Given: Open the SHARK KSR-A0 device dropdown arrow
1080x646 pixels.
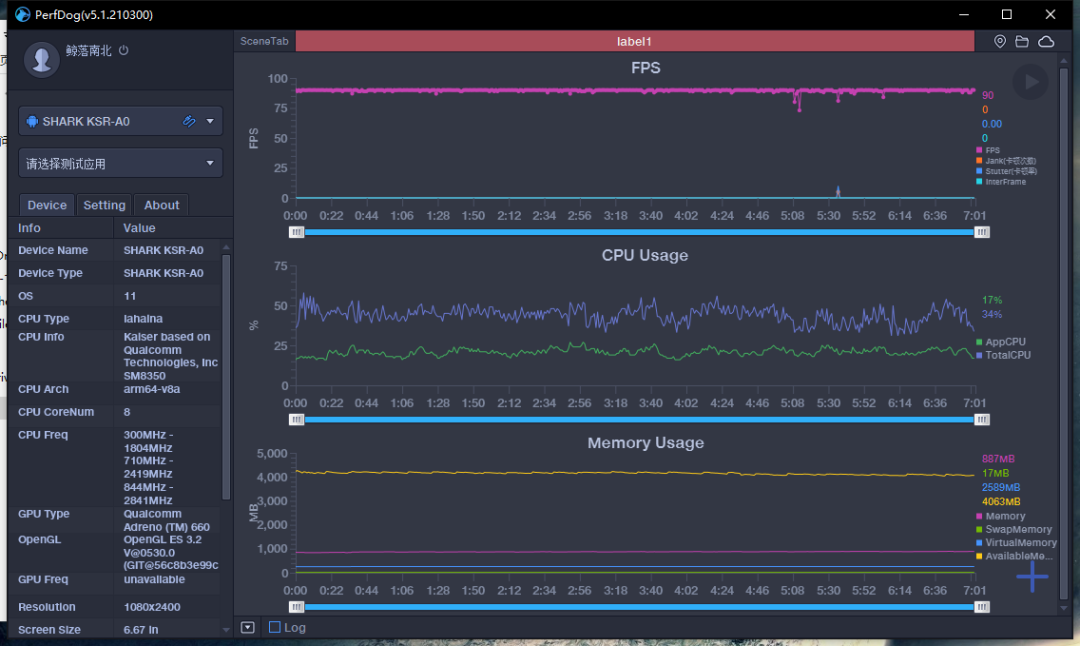Looking at the screenshot, I should pos(210,121).
